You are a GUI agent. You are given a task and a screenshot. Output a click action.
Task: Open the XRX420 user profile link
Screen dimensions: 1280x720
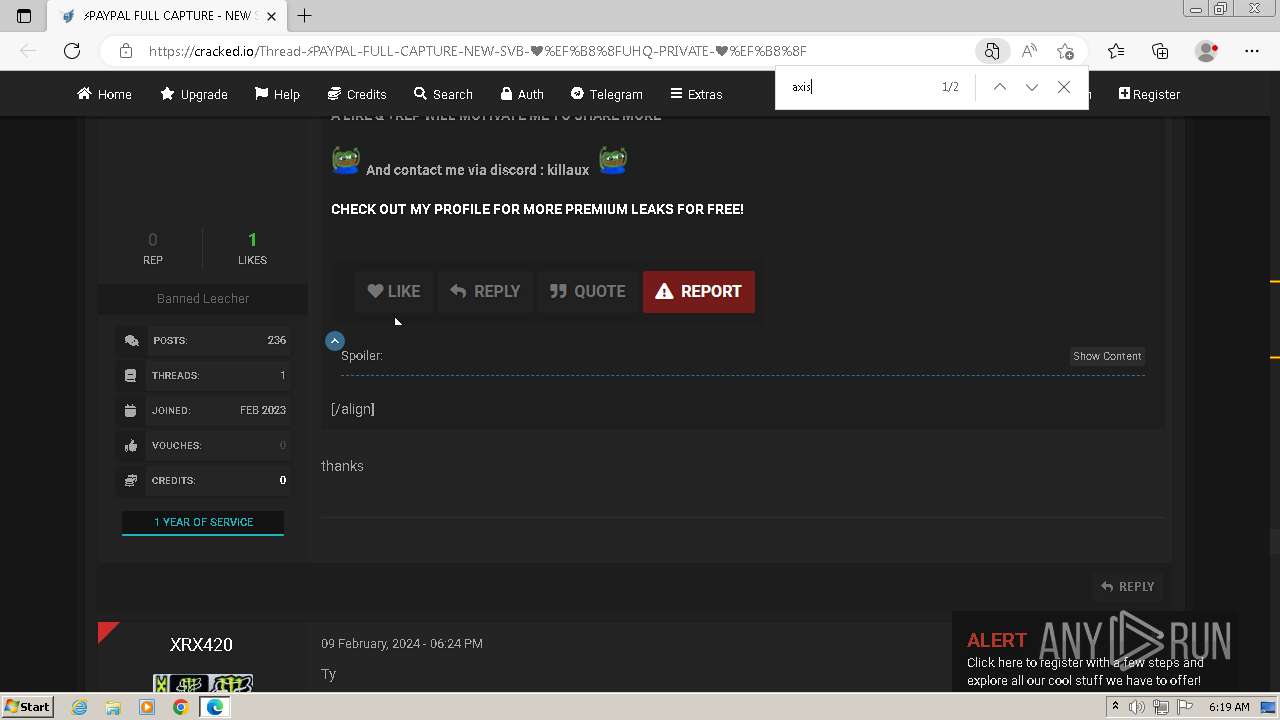(x=201, y=645)
